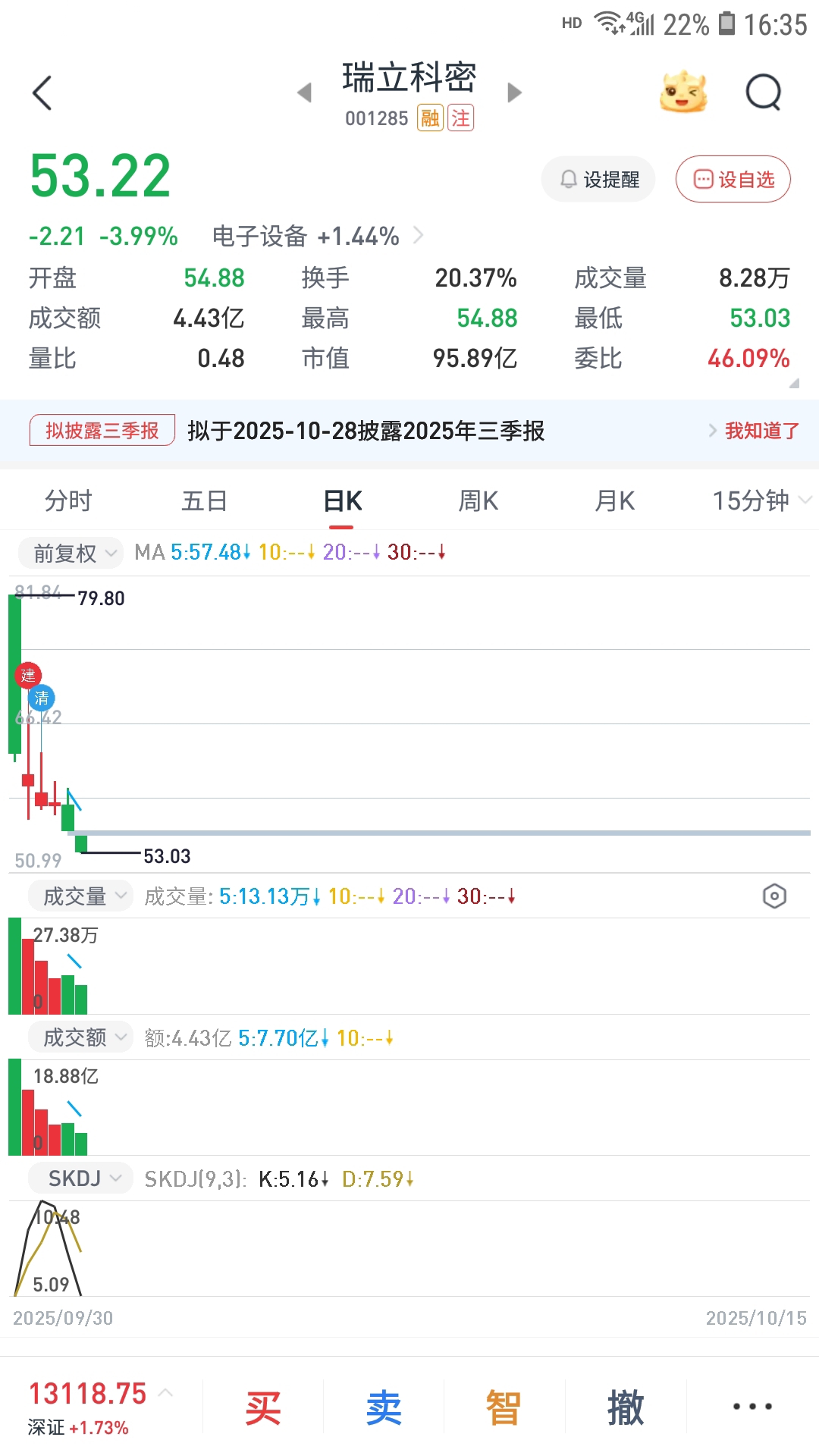Image resolution: width=819 pixels, height=1456 pixels.
Task: Open the hexagon indicator settings icon
Action: 774,896
